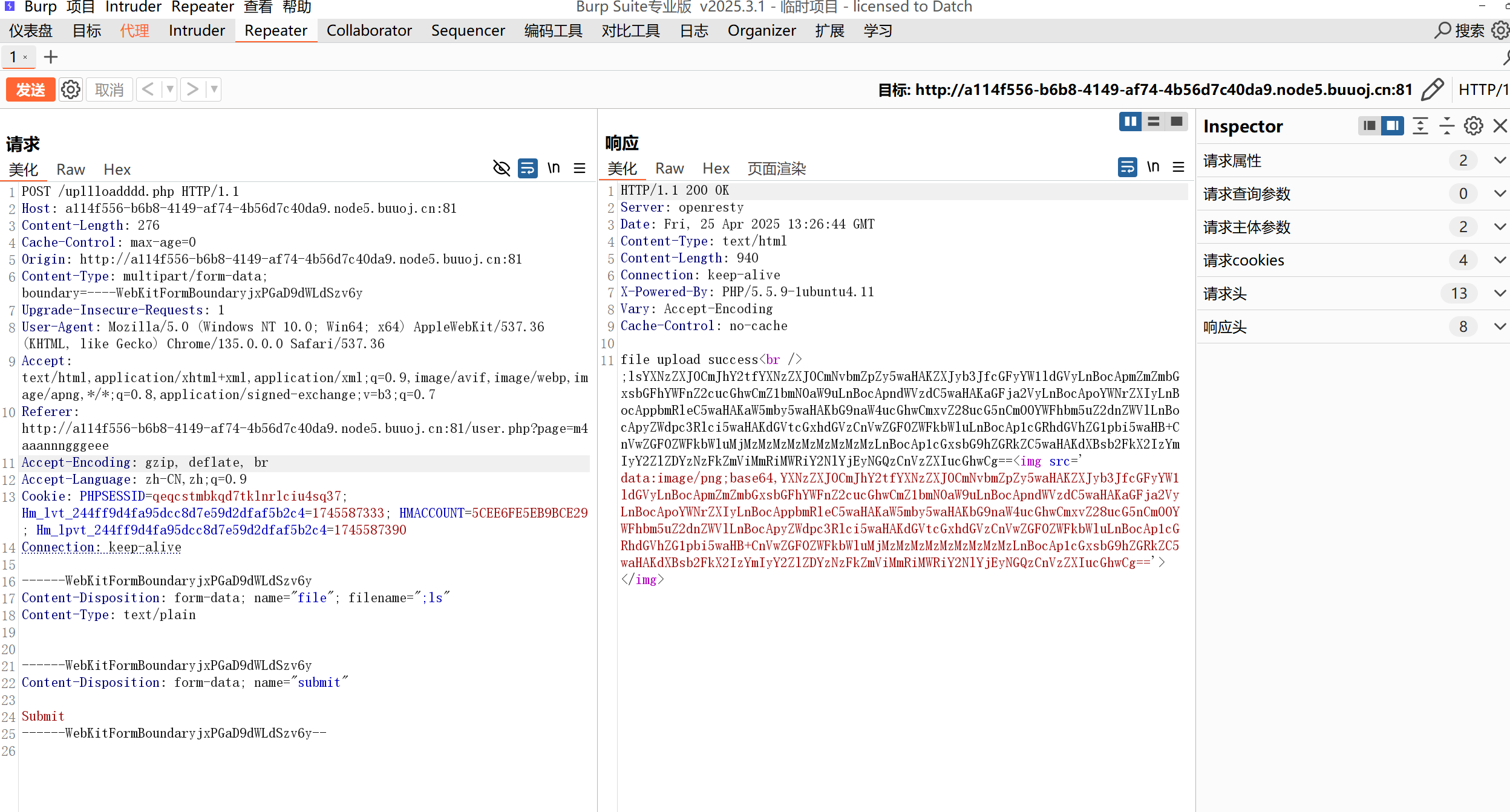The image size is (1510, 812).
Task: Add a new Repeater tab with plus
Action: 51,57
